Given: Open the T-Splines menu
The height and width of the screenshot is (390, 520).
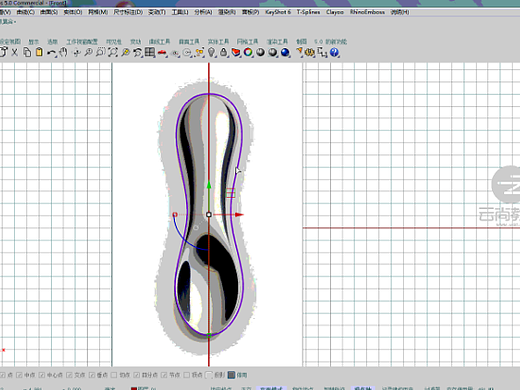Looking at the screenshot, I should 308,12.
